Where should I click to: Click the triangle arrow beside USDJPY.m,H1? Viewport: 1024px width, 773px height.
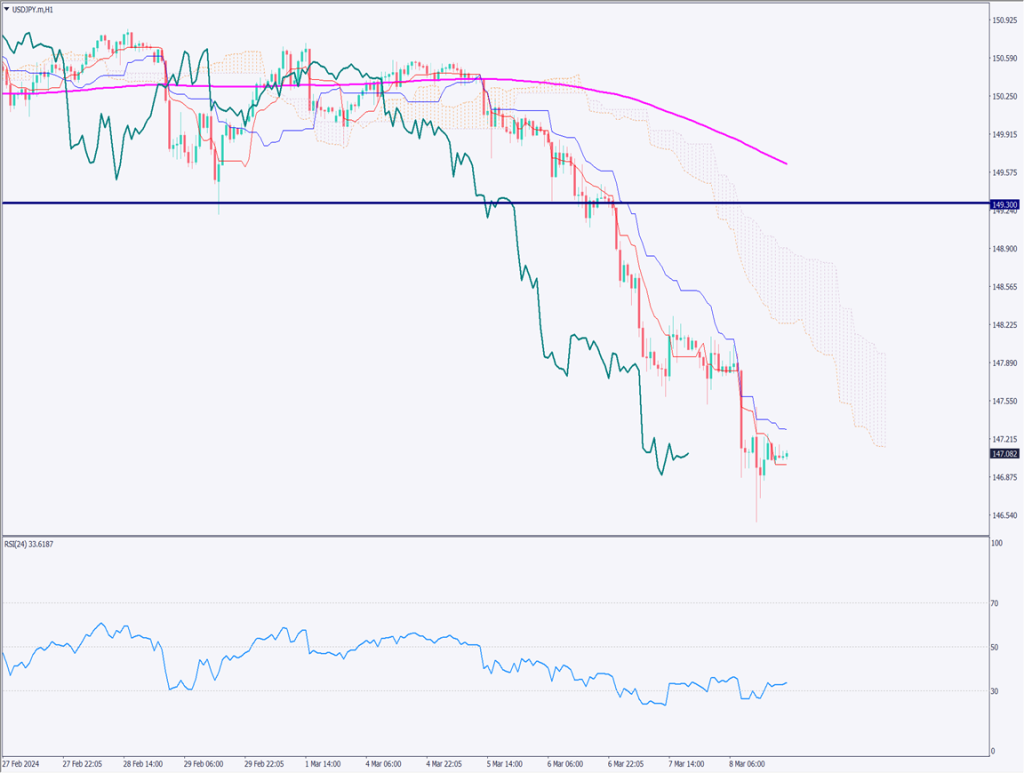pos(8,9)
